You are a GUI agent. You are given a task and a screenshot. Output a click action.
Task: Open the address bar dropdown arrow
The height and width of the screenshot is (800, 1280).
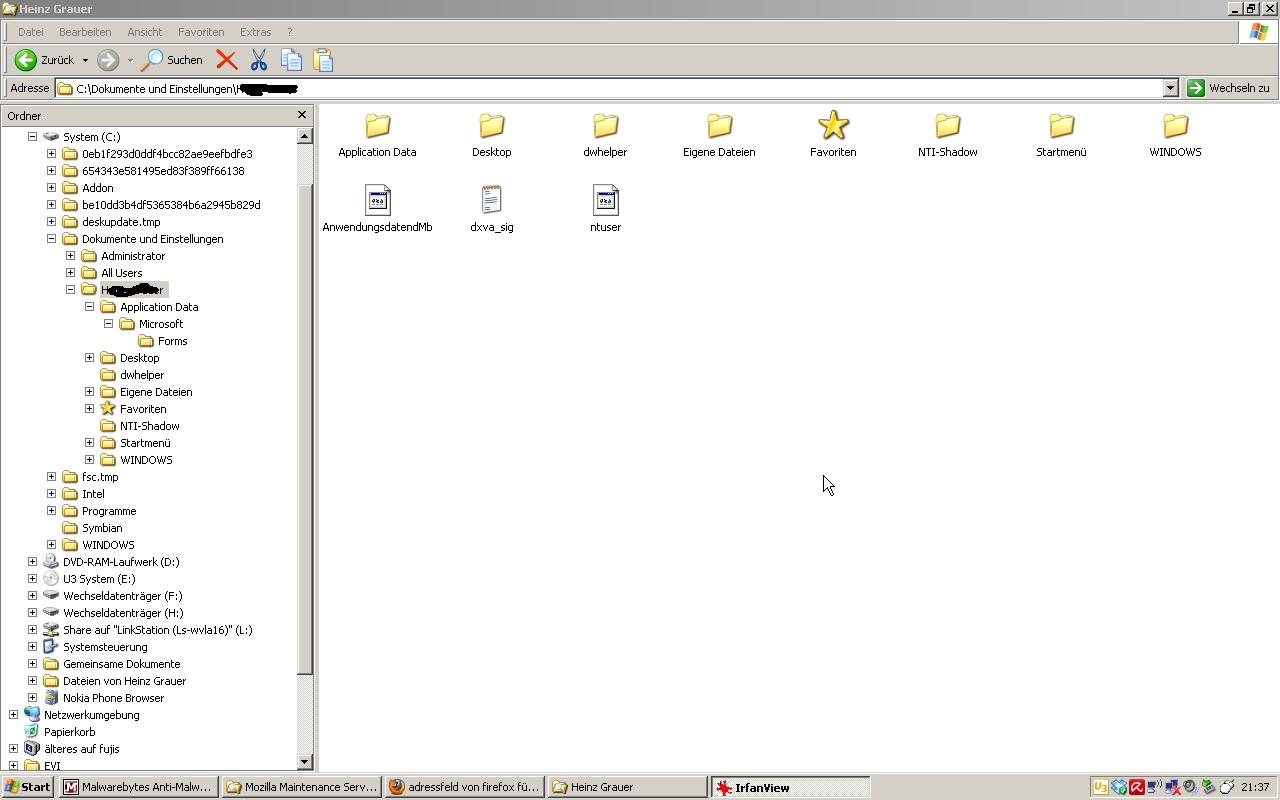pyautogui.click(x=1170, y=88)
